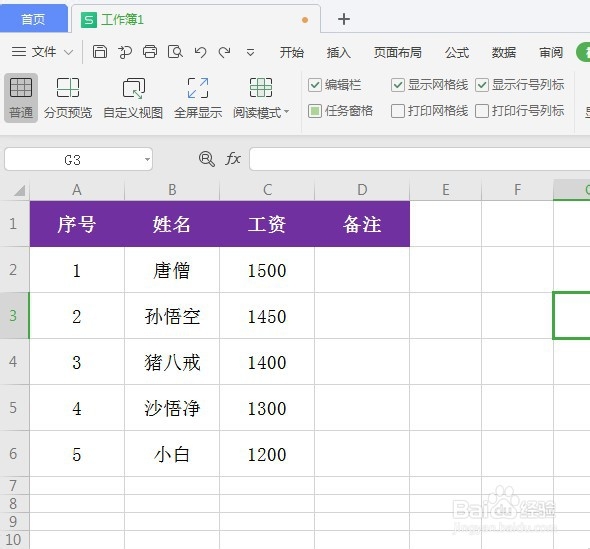Select the 工作簿1 document tab

pos(196,20)
